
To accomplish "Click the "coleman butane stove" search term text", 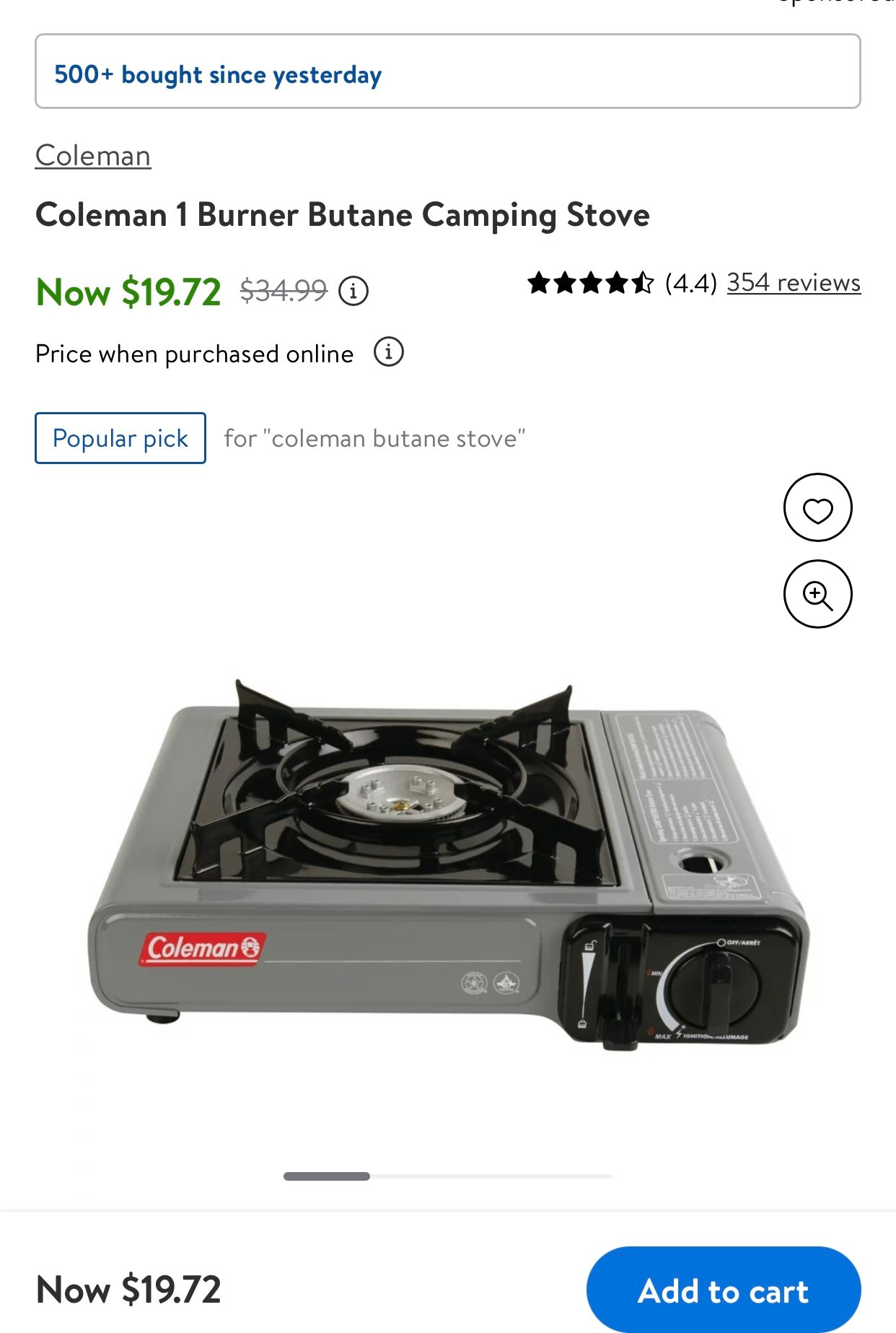I will click(x=394, y=438).
